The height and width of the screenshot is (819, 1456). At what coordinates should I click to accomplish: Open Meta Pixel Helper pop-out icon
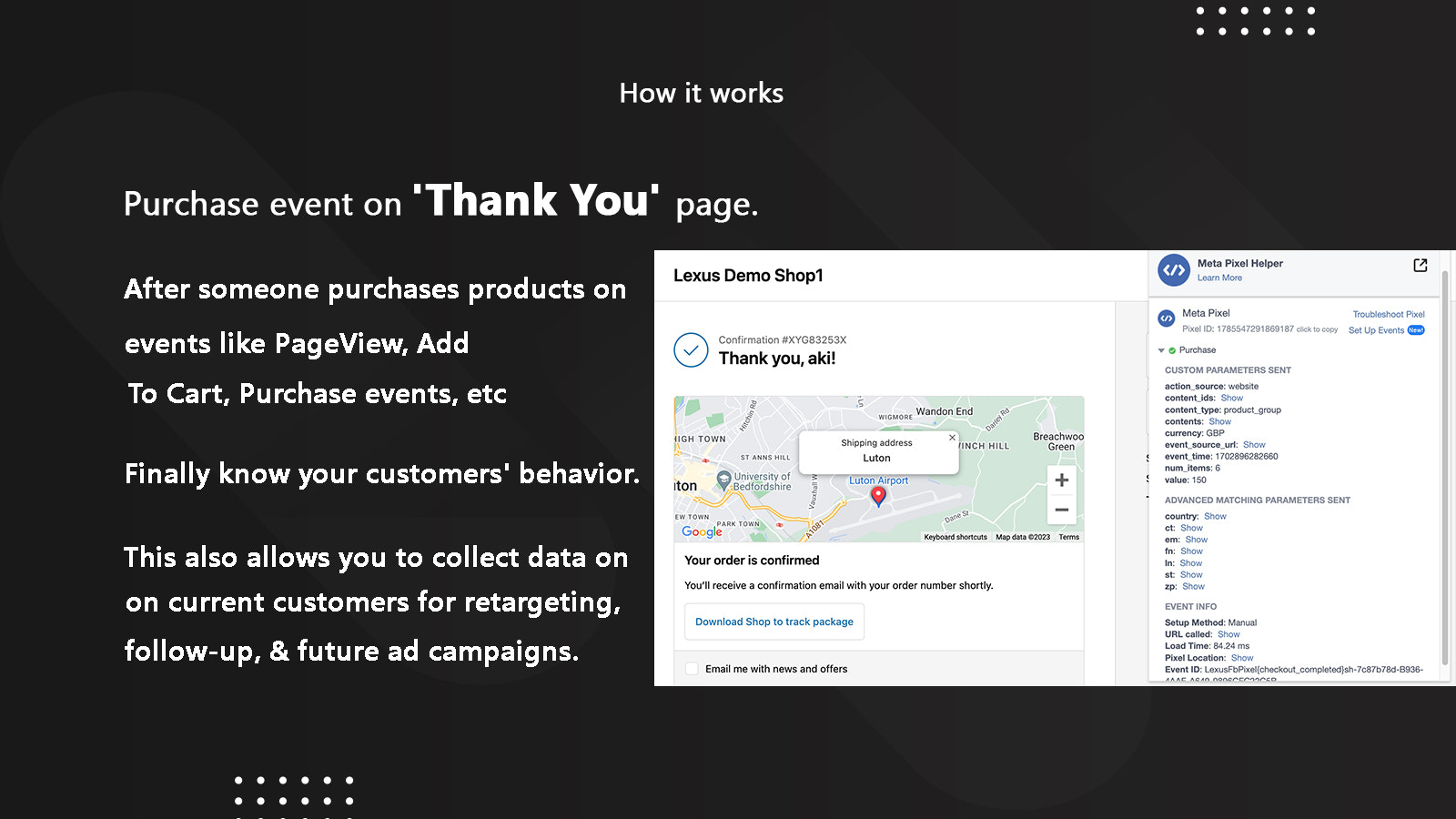pos(1420,265)
